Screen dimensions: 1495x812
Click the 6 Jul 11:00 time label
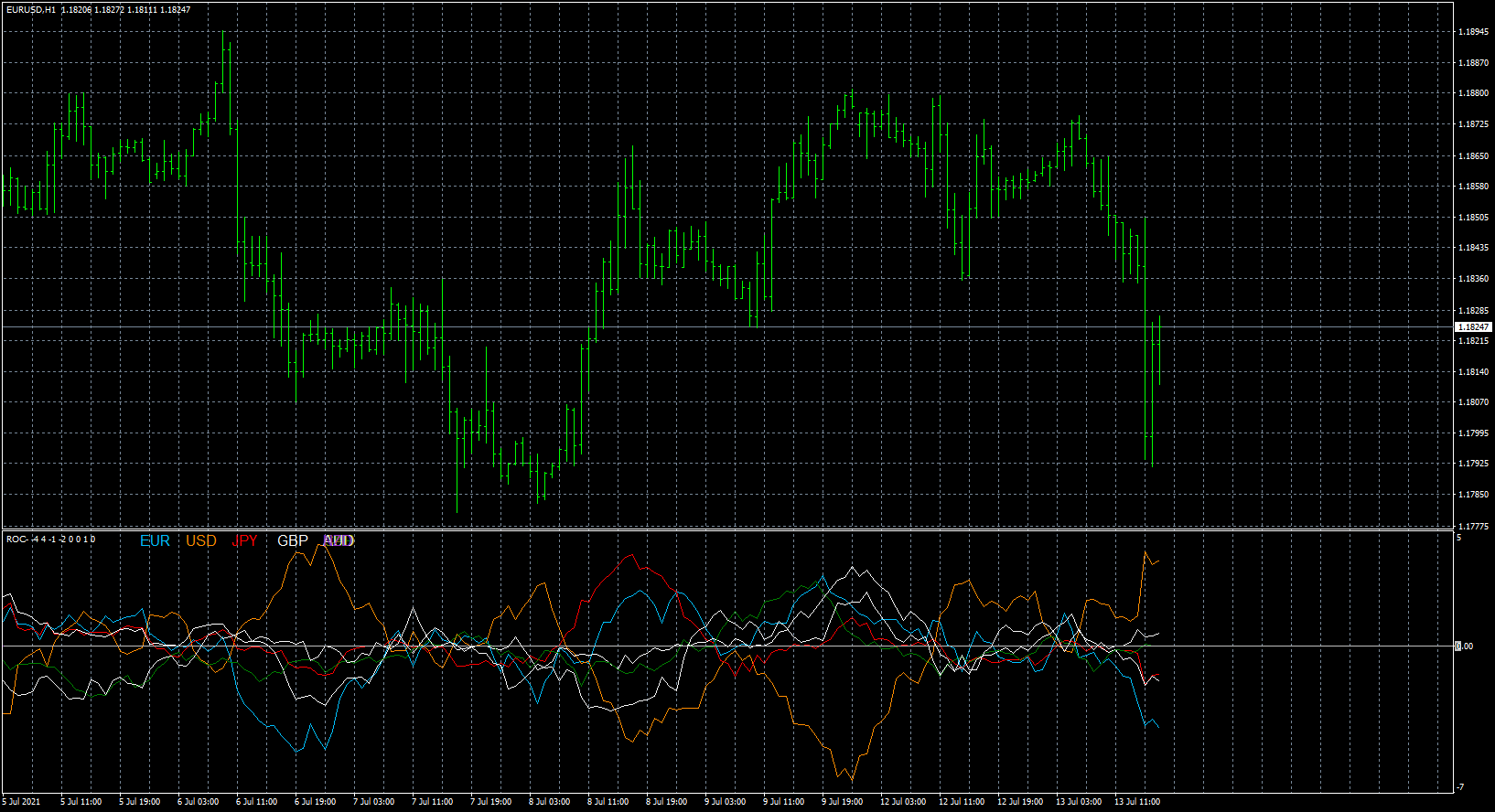(x=257, y=802)
